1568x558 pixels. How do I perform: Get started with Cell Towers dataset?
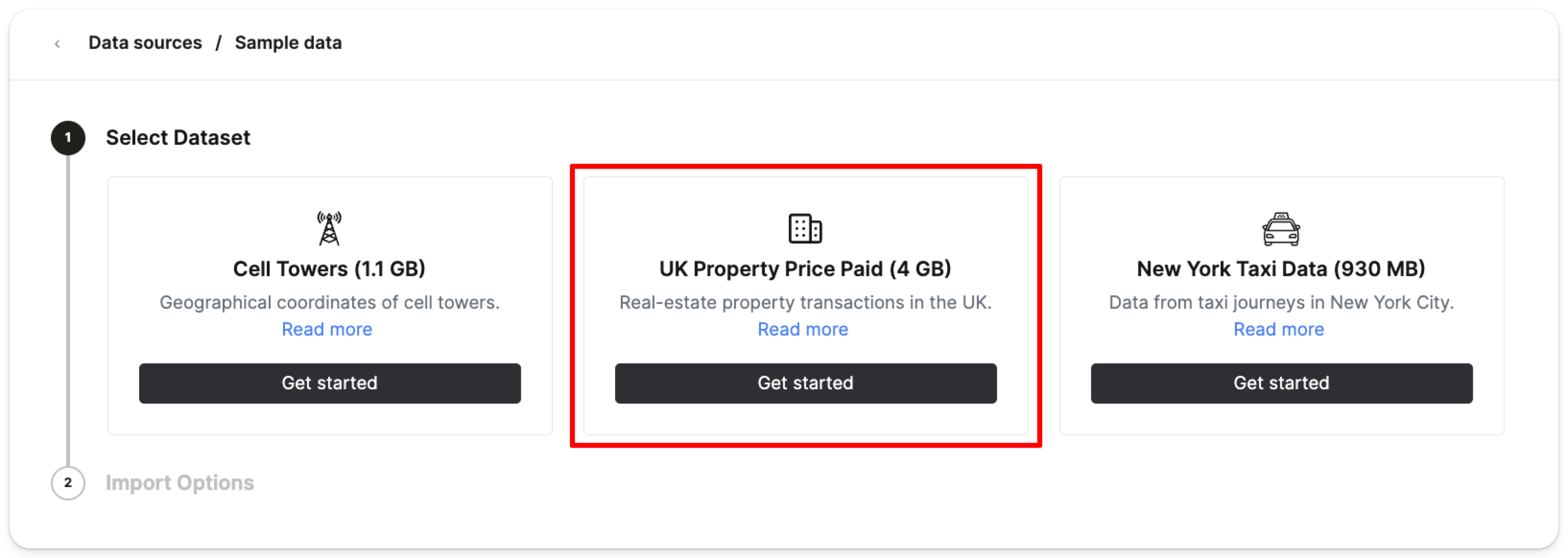point(329,383)
